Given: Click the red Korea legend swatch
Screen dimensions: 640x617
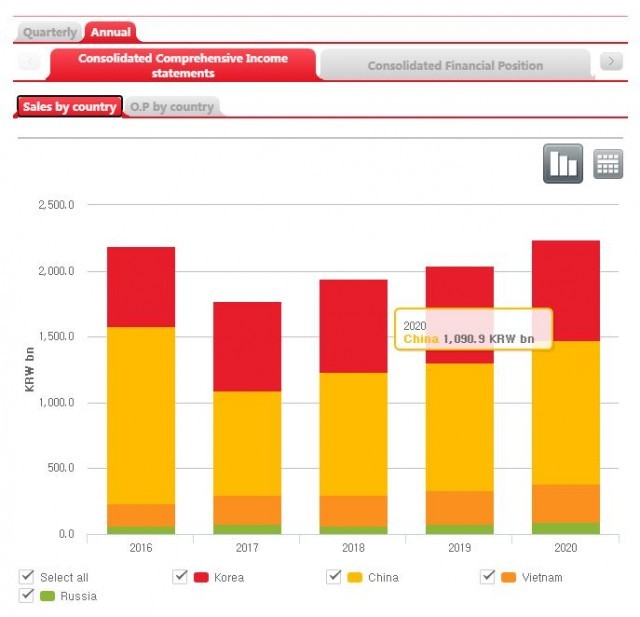Looking at the screenshot, I should tap(201, 577).
